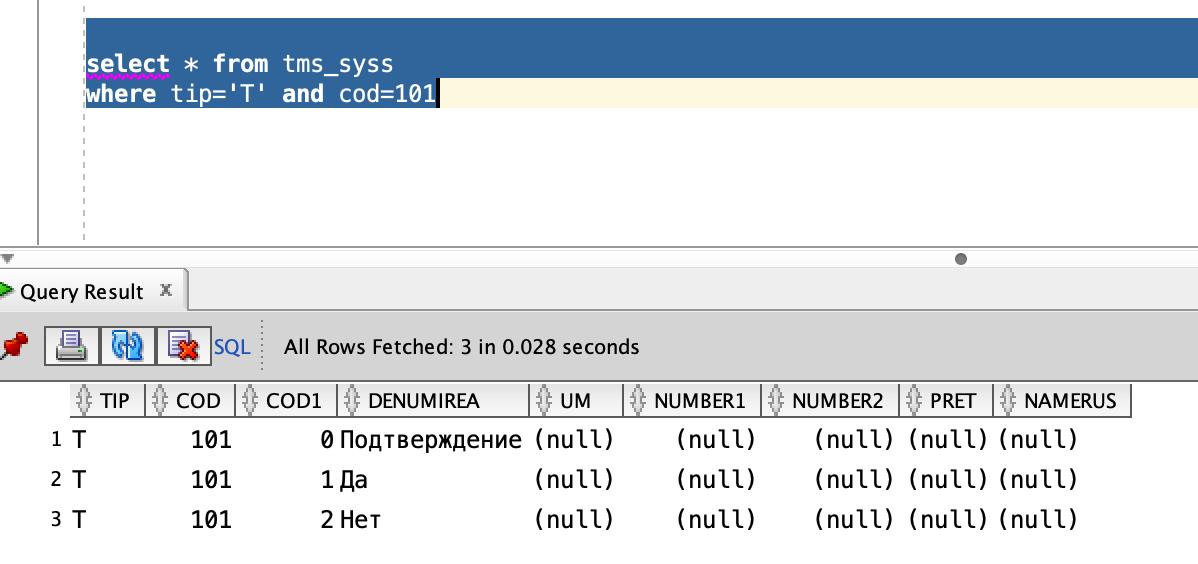The image size is (1198, 564).
Task: Select the cell 'Да'
Action: coord(354,480)
